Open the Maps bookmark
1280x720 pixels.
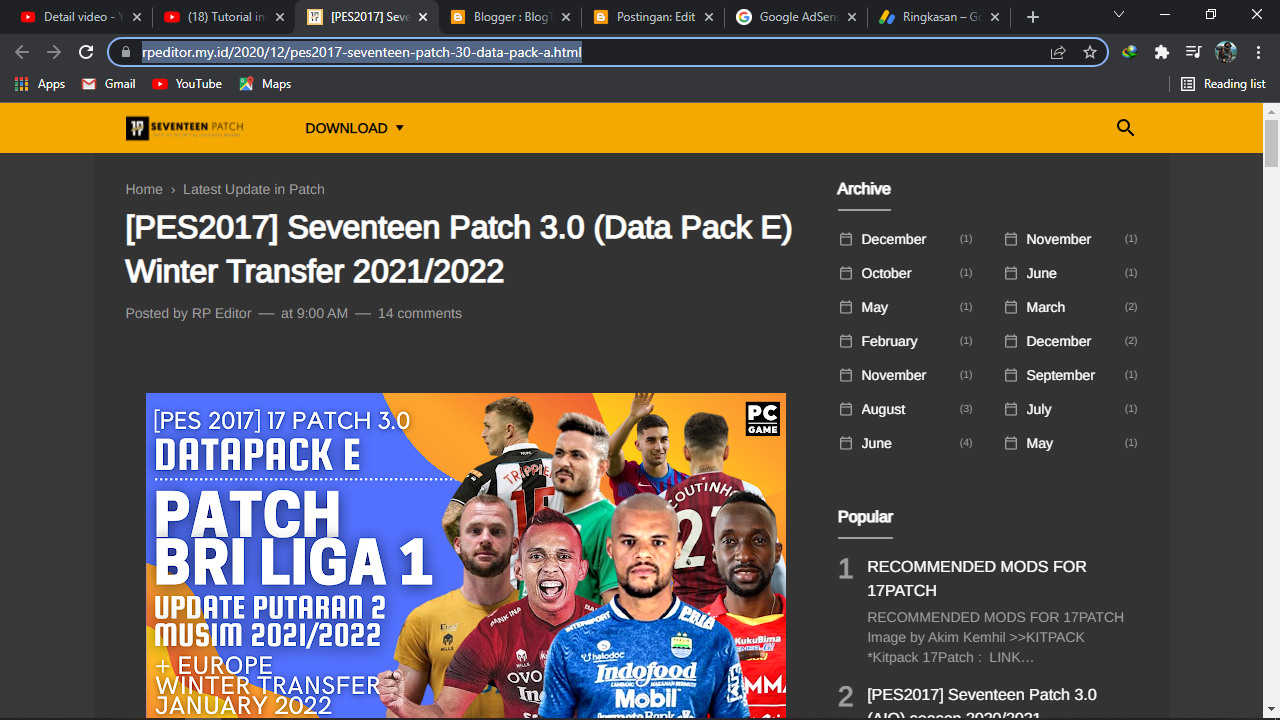265,84
